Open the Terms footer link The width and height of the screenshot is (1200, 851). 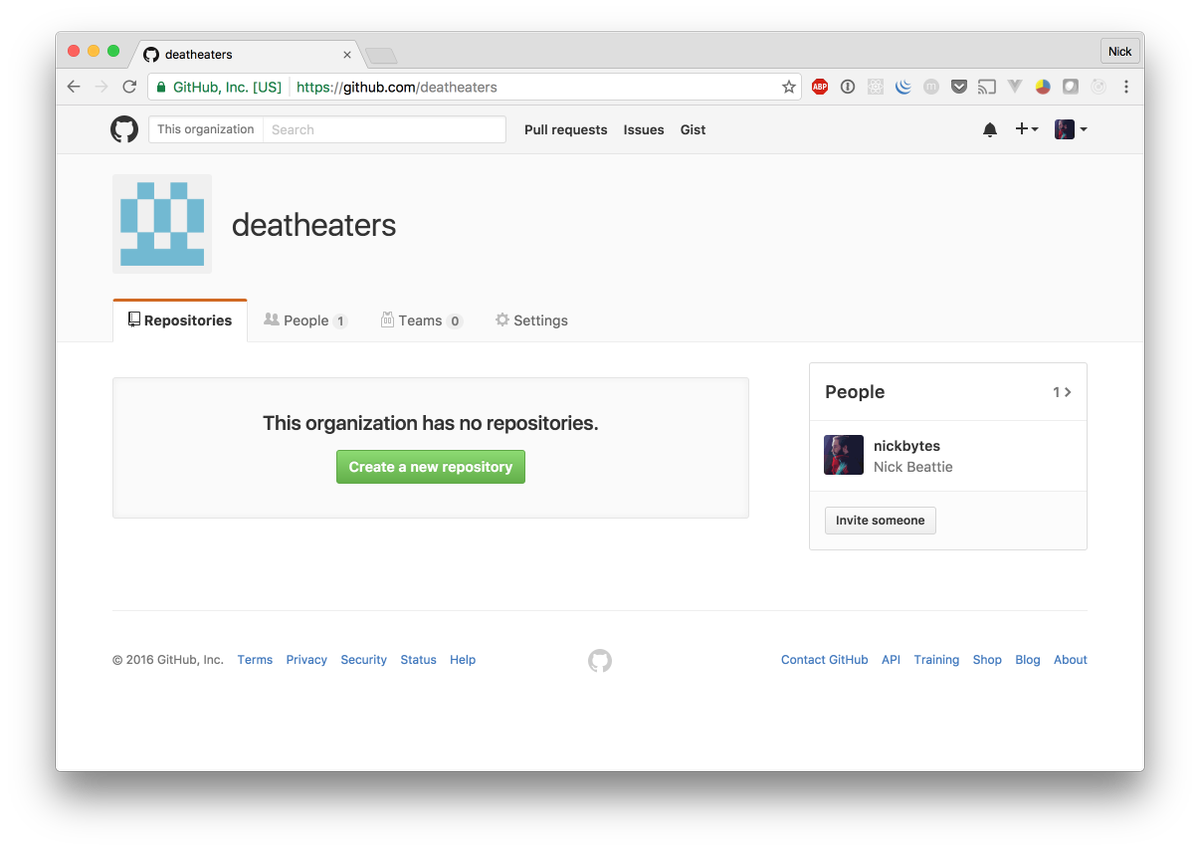click(255, 660)
